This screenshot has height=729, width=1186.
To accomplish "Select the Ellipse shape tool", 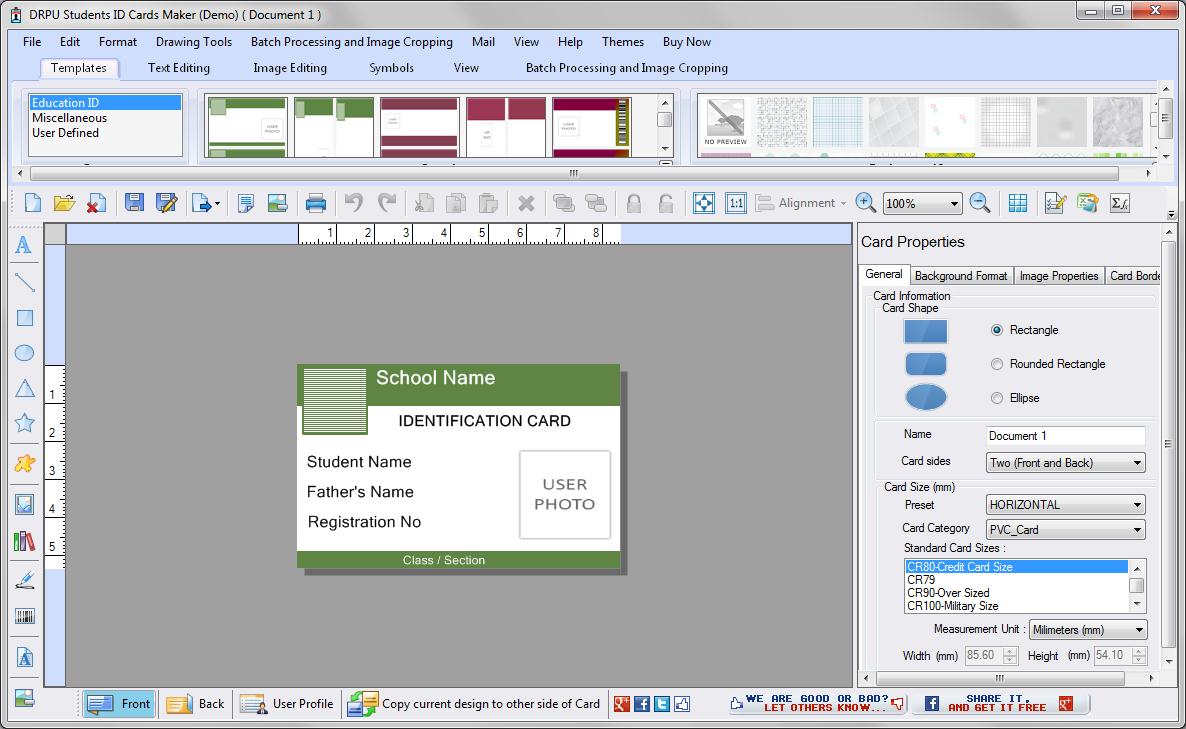I will tap(24, 353).
